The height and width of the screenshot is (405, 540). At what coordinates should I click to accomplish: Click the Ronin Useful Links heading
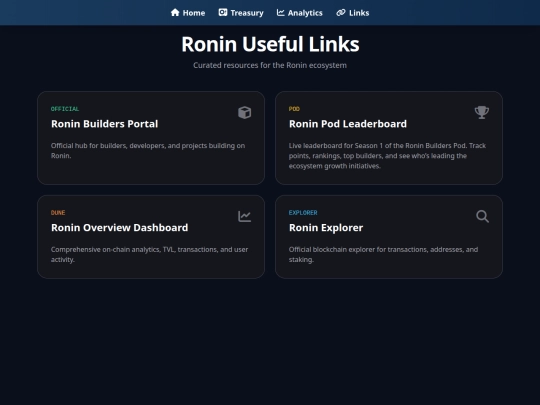click(270, 44)
